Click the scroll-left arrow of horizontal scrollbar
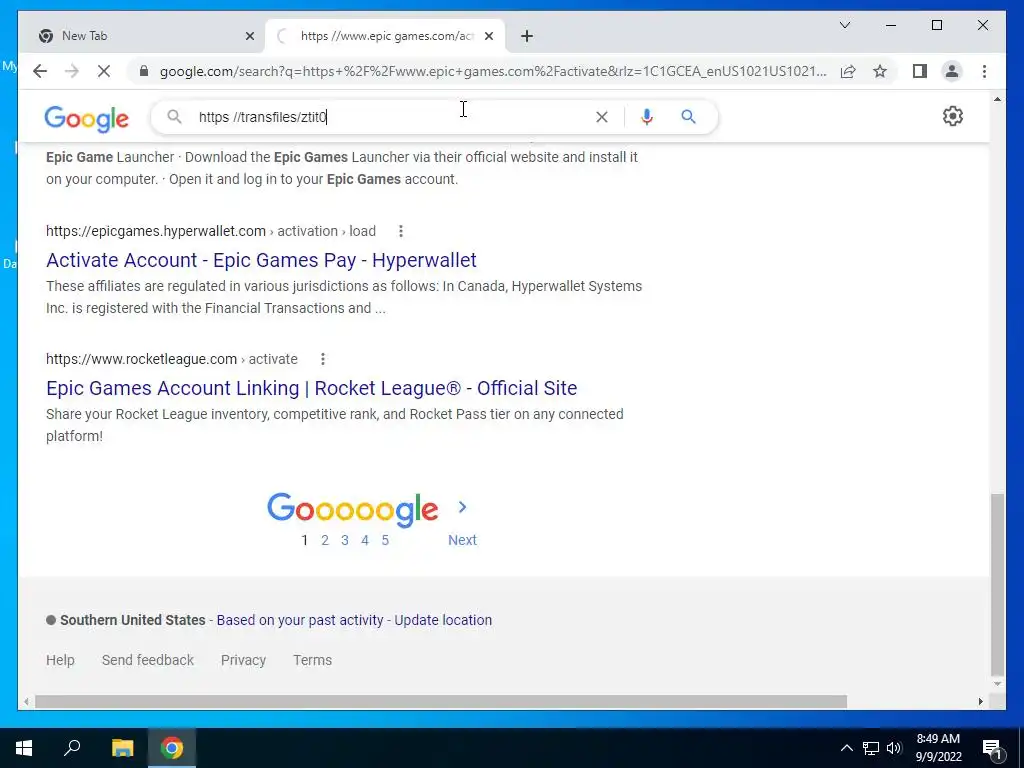1024x768 pixels. [26, 701]
